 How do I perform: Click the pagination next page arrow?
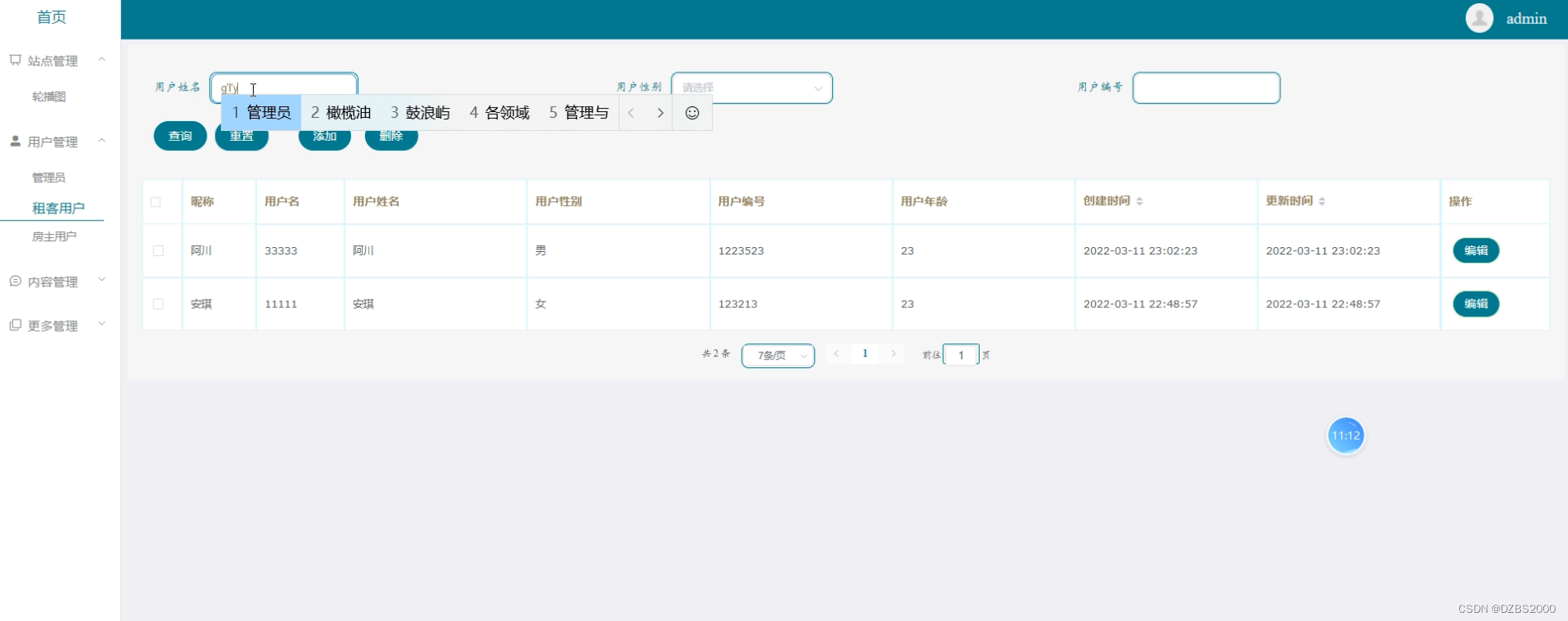[893, 353]
